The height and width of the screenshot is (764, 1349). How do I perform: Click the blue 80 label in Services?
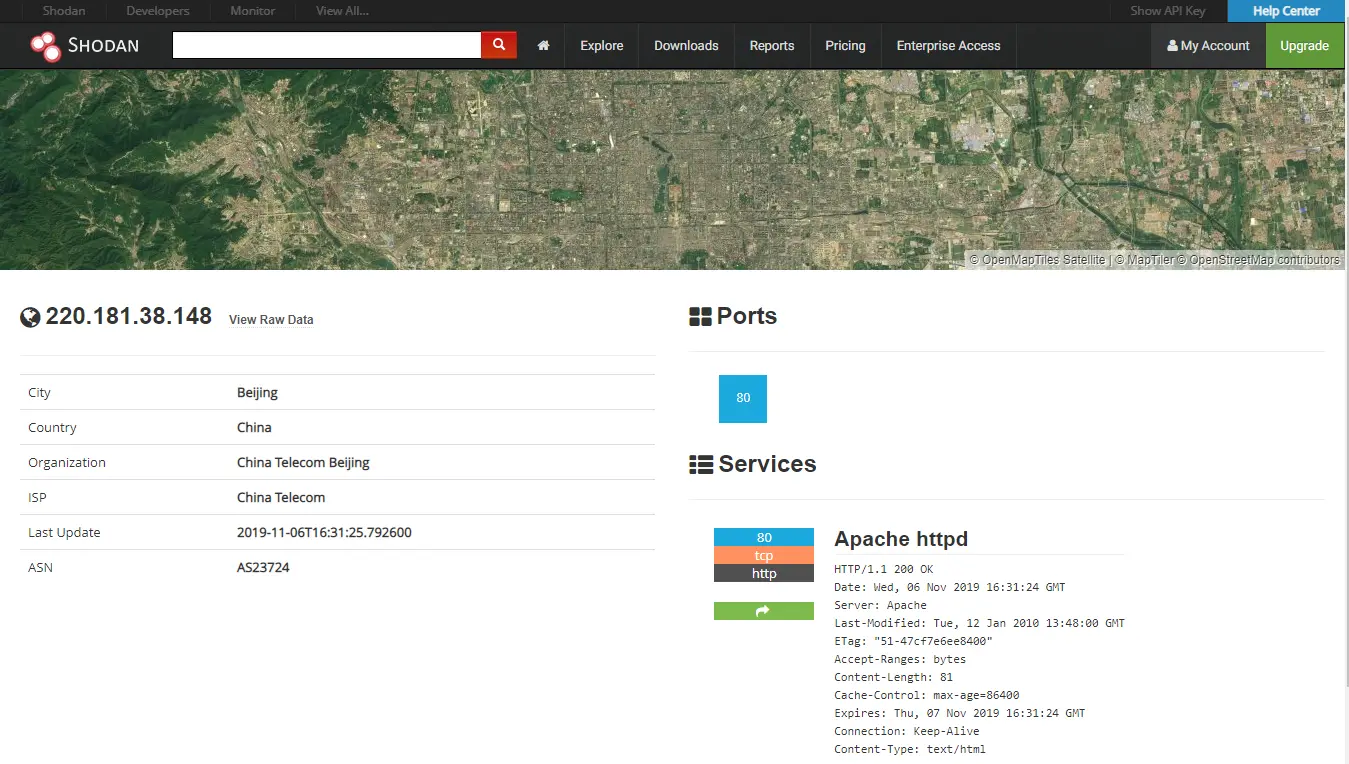tap(764, 538)
